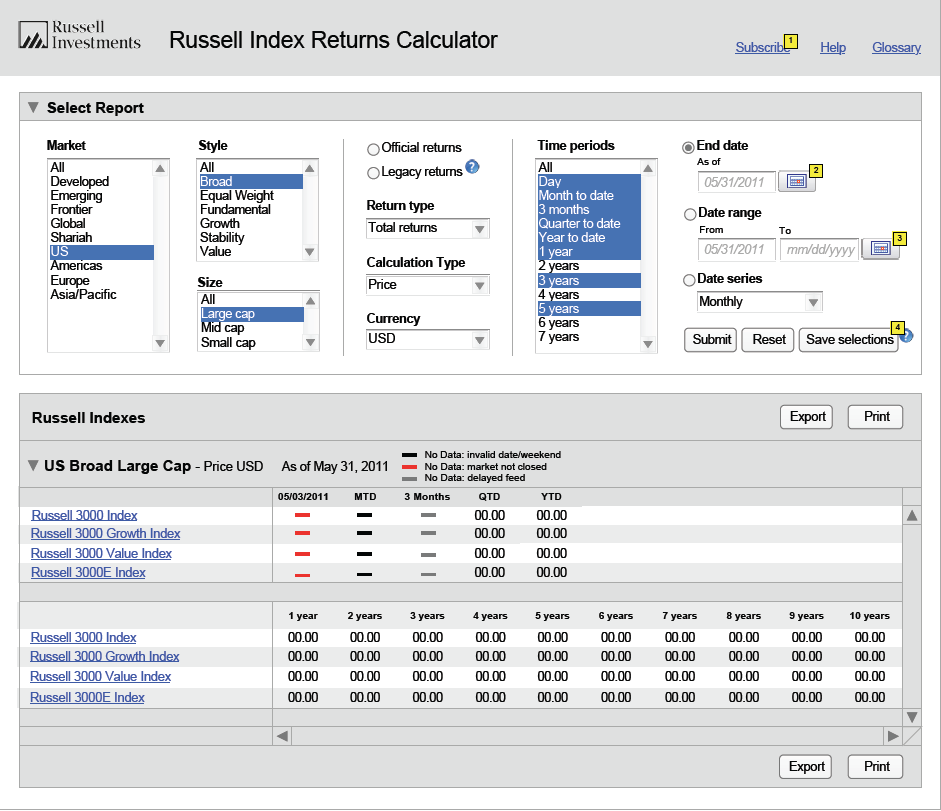Image resolution: width=941 pixels, height=811 pixels.
Task: Collapse the Select Report section
Action: coord(33,108)
